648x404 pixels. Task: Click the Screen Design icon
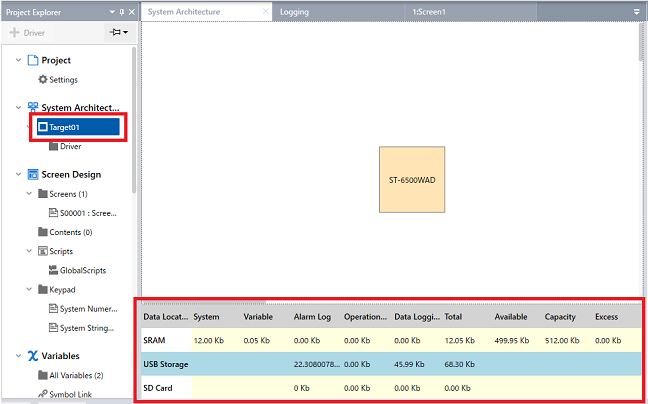[32, 174]
